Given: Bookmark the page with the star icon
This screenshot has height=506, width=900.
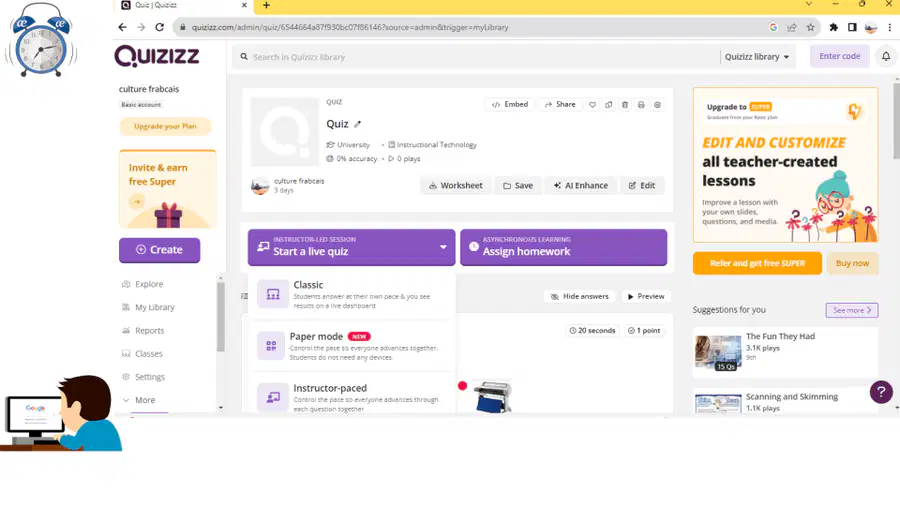Looking at the screenshot, I should (810, 27).
